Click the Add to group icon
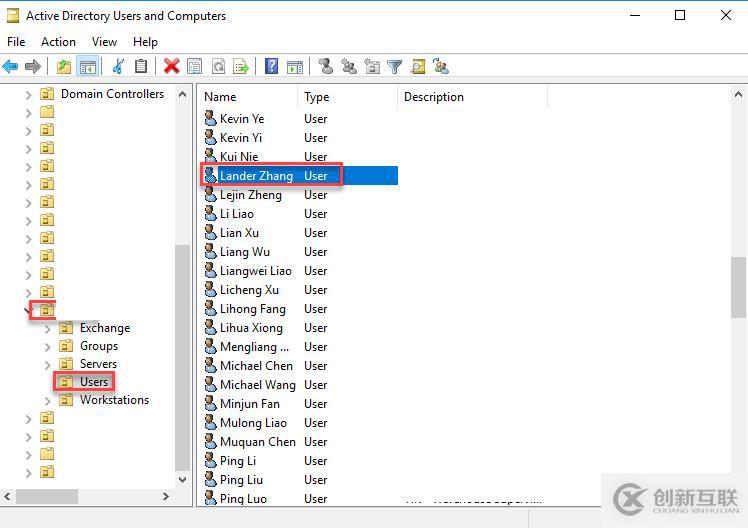Viewport: 748px width, 528px height. pyautogui.click(x=441, y=66)
